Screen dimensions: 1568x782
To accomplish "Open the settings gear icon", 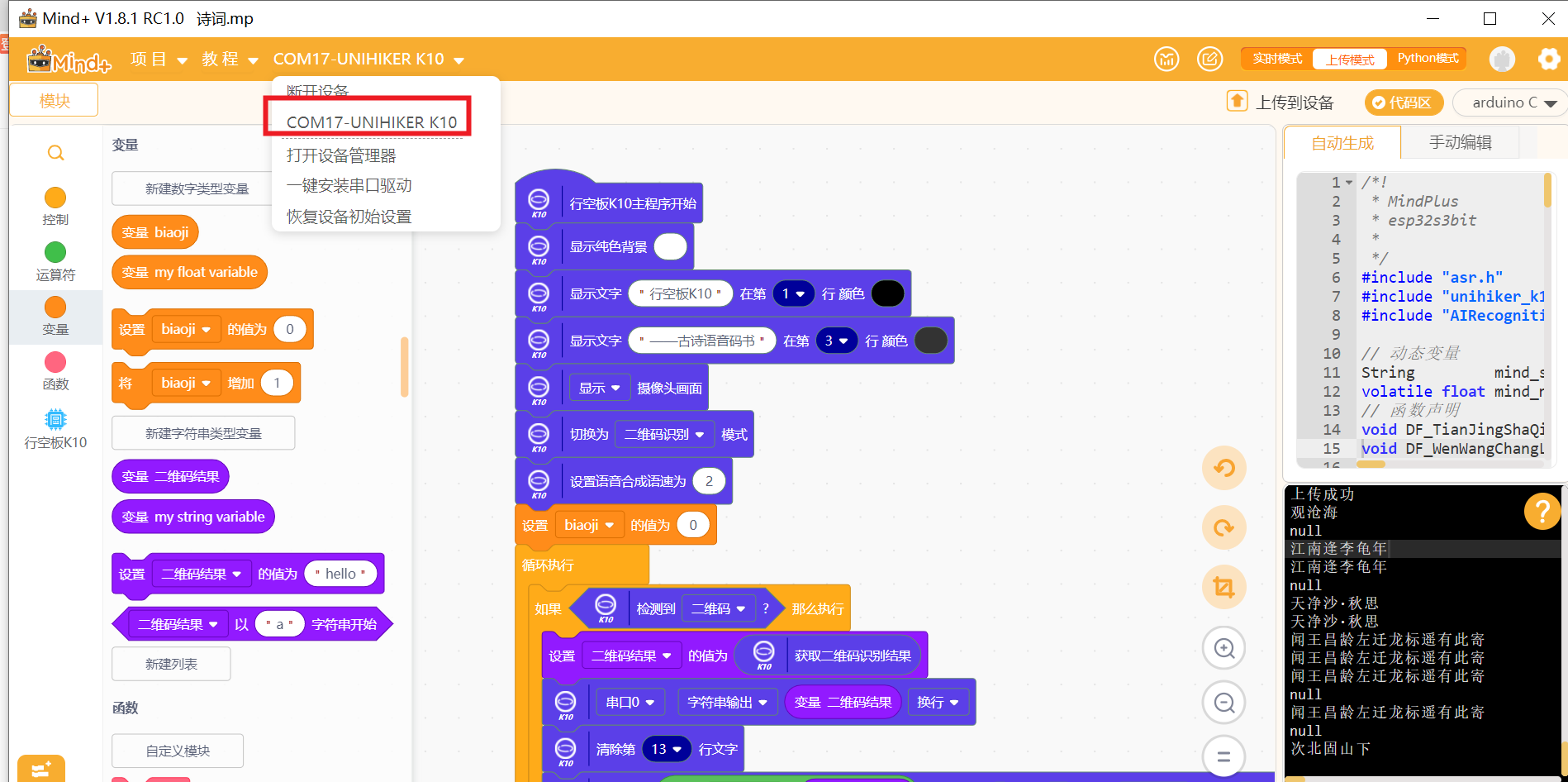I will pyautogui.click(x=1549, y=59).
